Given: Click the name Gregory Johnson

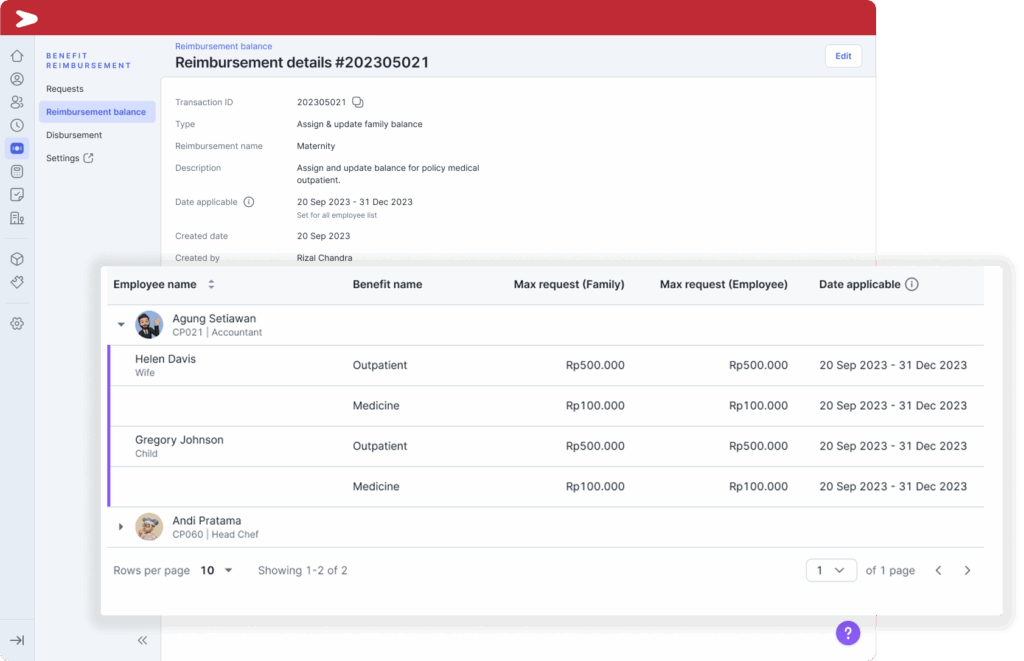Looking at the screenshot, I should point(179,440).
